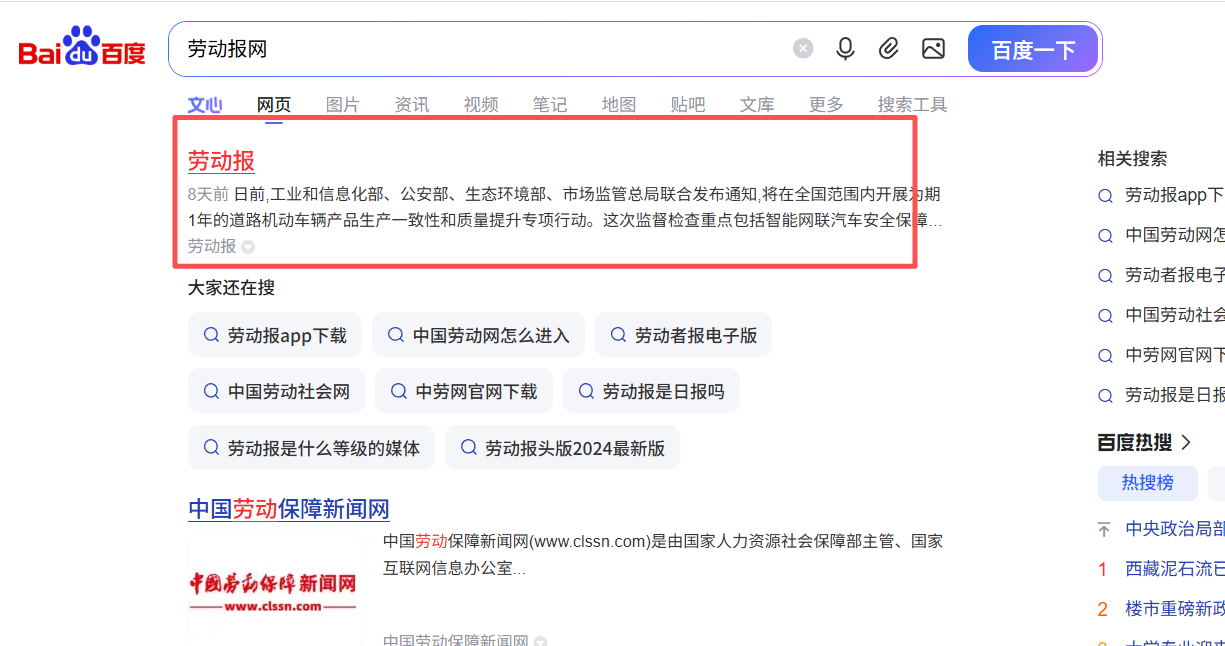Open the 视频 tab
1225x646 pixels.
[x=481, y=105]
